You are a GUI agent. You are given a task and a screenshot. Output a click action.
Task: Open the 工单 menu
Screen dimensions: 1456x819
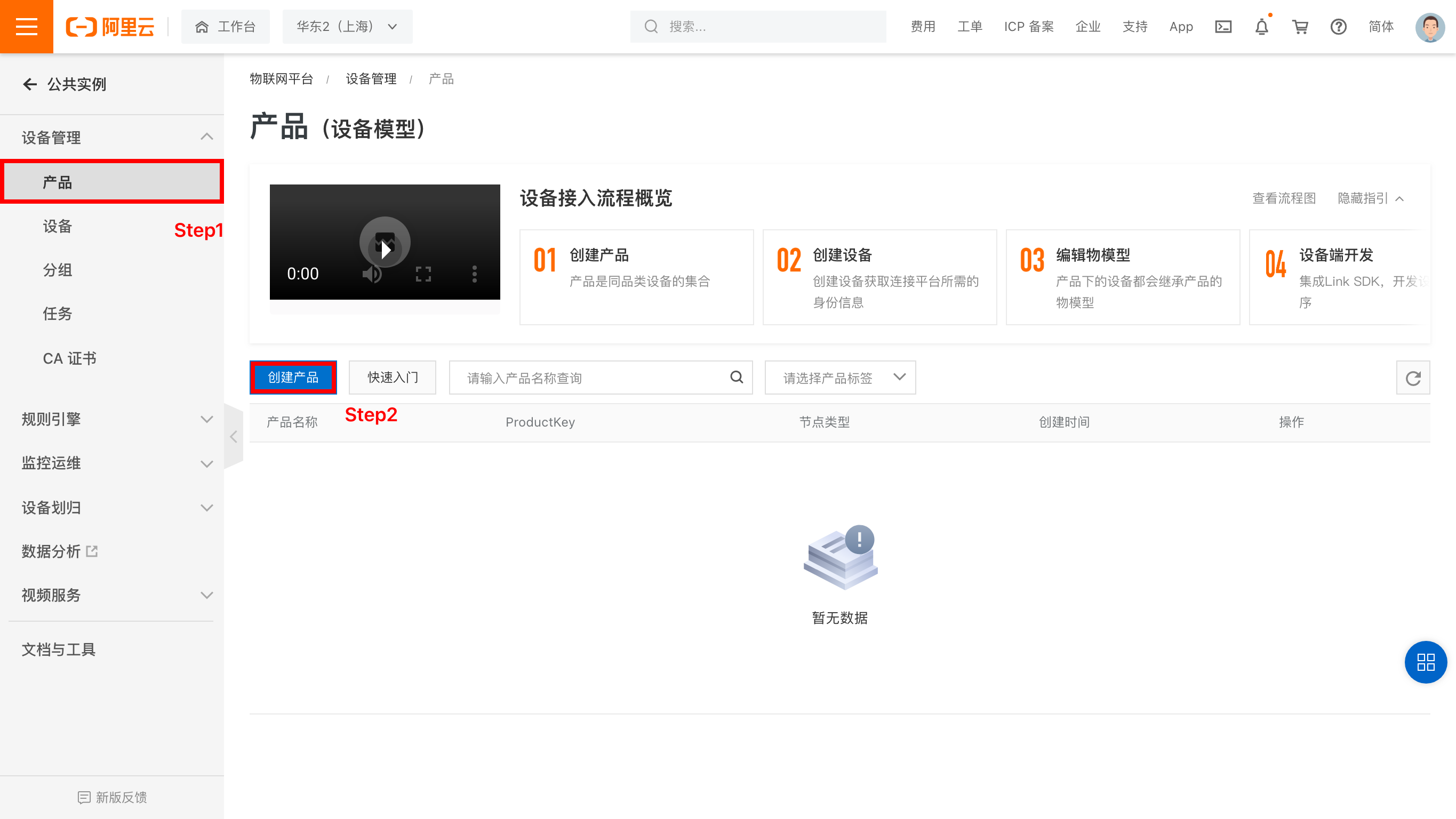coord(970,27)
